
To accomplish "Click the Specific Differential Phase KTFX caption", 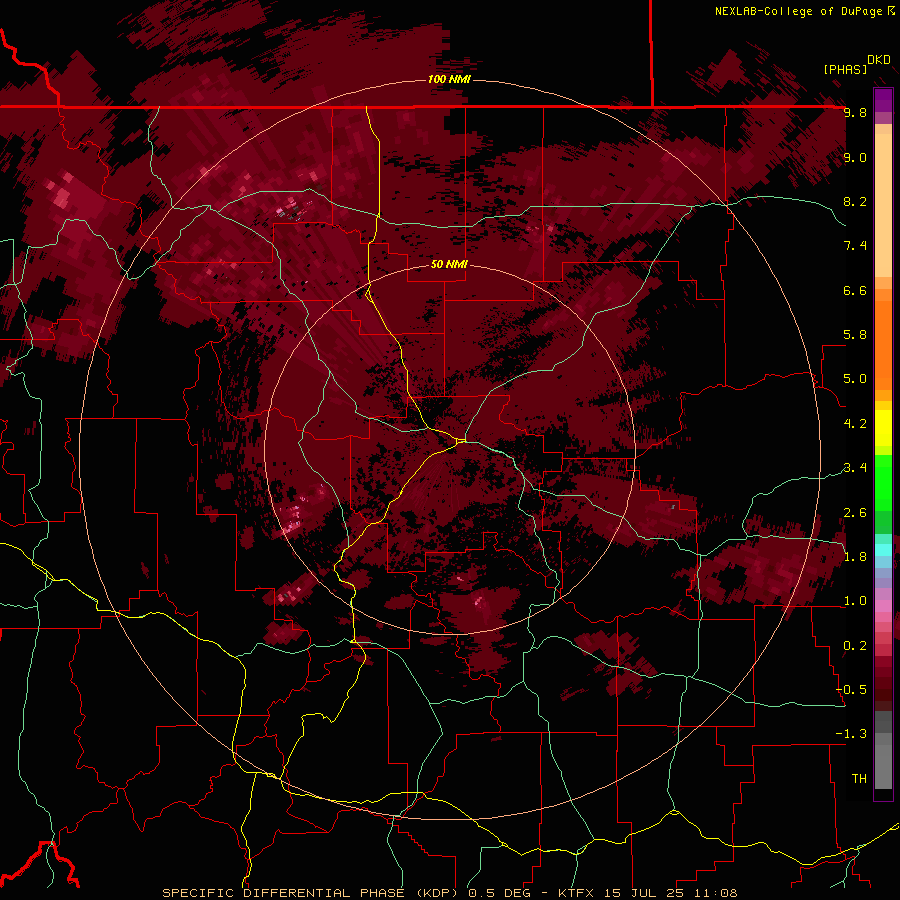I will (449, 893).
